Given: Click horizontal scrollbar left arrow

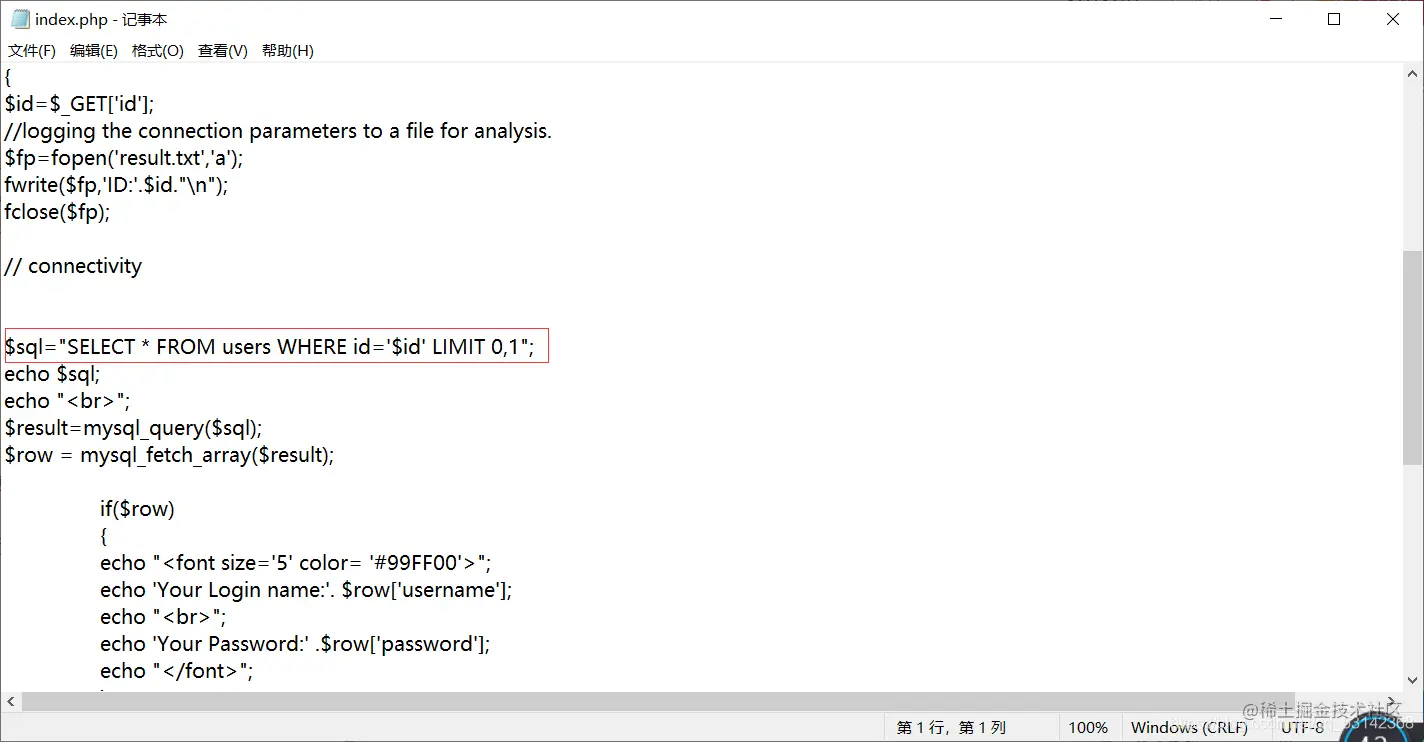Looking at the screenshot, I should click(x=11, y=702).
